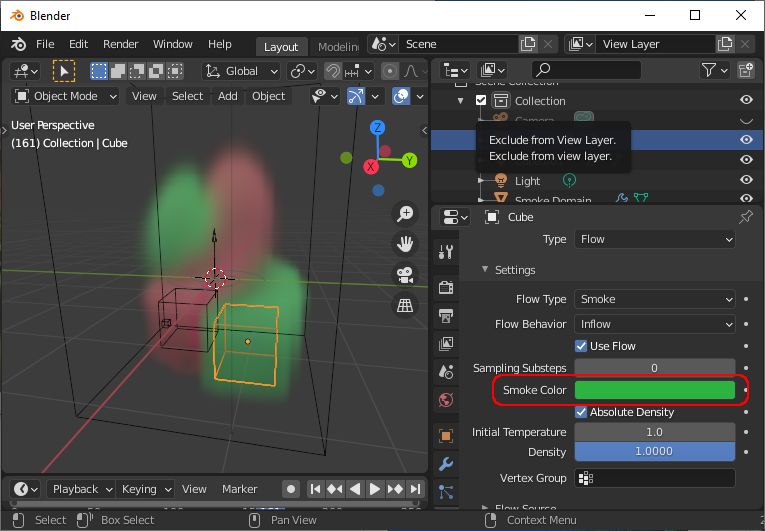Open the Scene properties tab
This screenshot has width=765, height=531.
point(446,372)
